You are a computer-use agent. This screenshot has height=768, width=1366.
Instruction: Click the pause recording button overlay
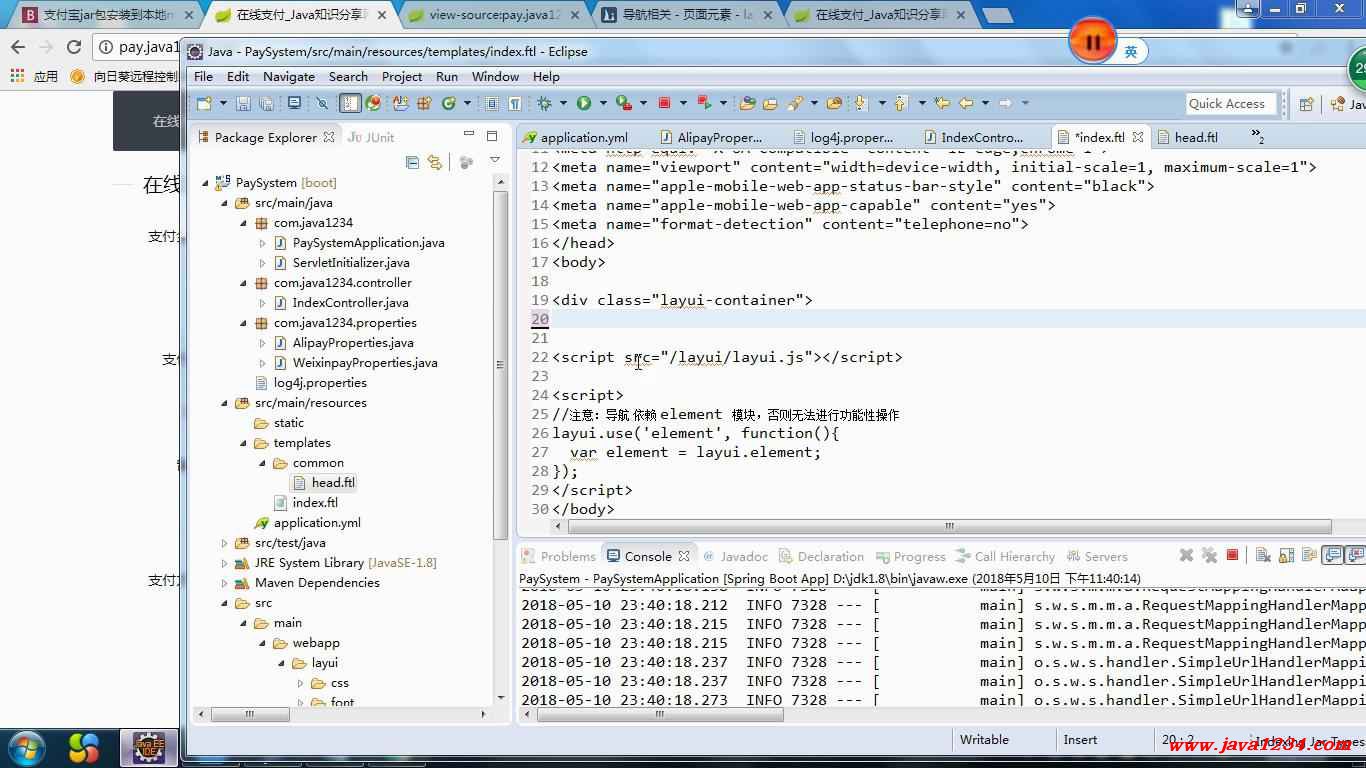[1092, 42]
